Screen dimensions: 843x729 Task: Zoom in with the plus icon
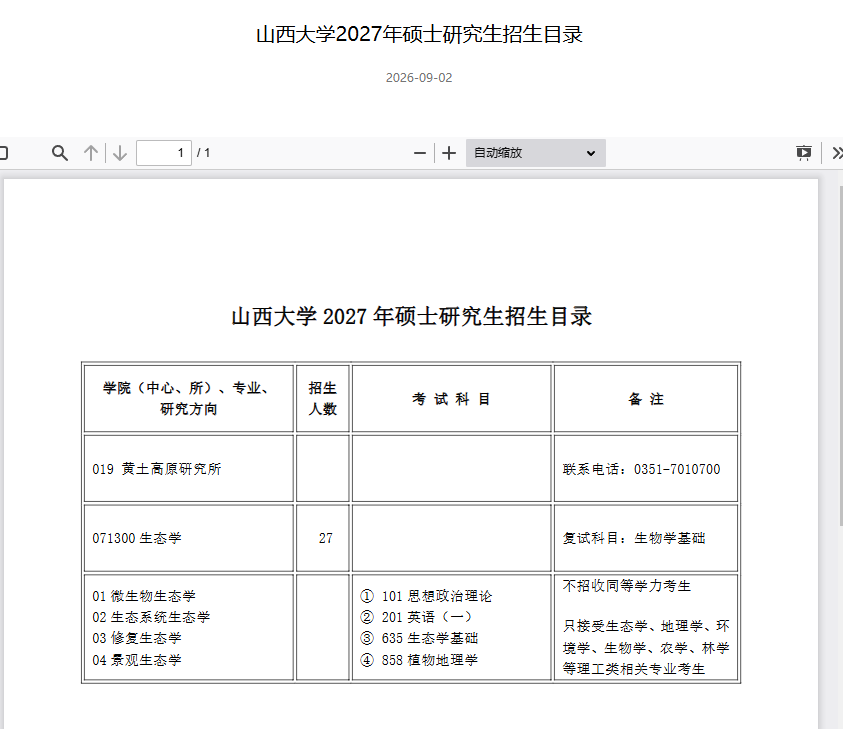pyautogui.click(x=449, y=153)
